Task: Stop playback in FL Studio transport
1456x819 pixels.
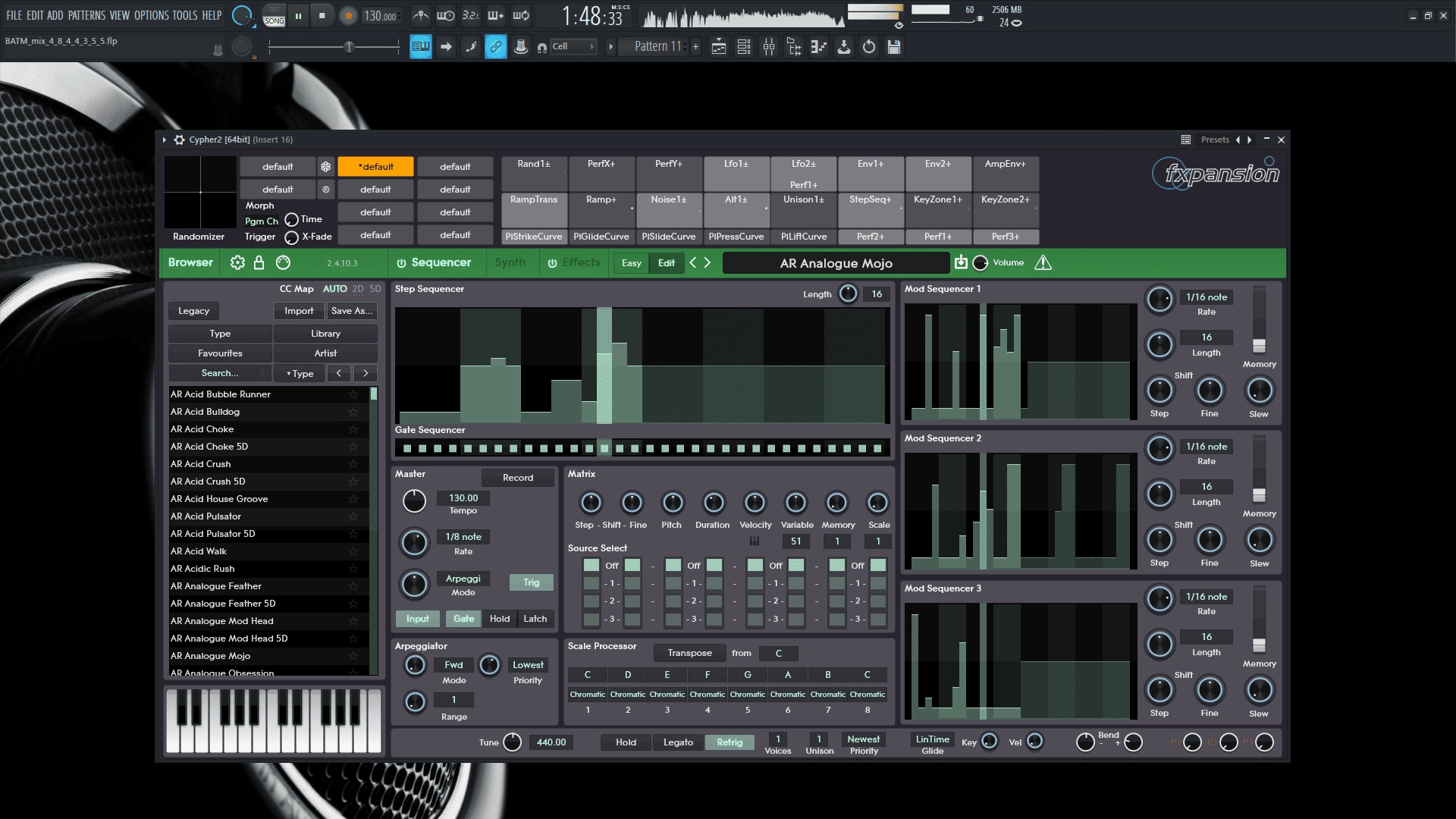Action: tap(322, 15)
